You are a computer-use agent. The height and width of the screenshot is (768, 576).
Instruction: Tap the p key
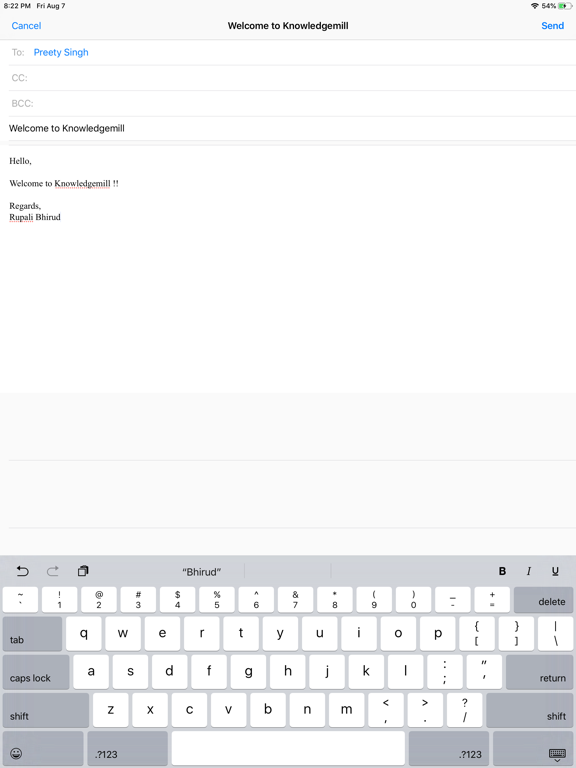[x=438, y=633]
